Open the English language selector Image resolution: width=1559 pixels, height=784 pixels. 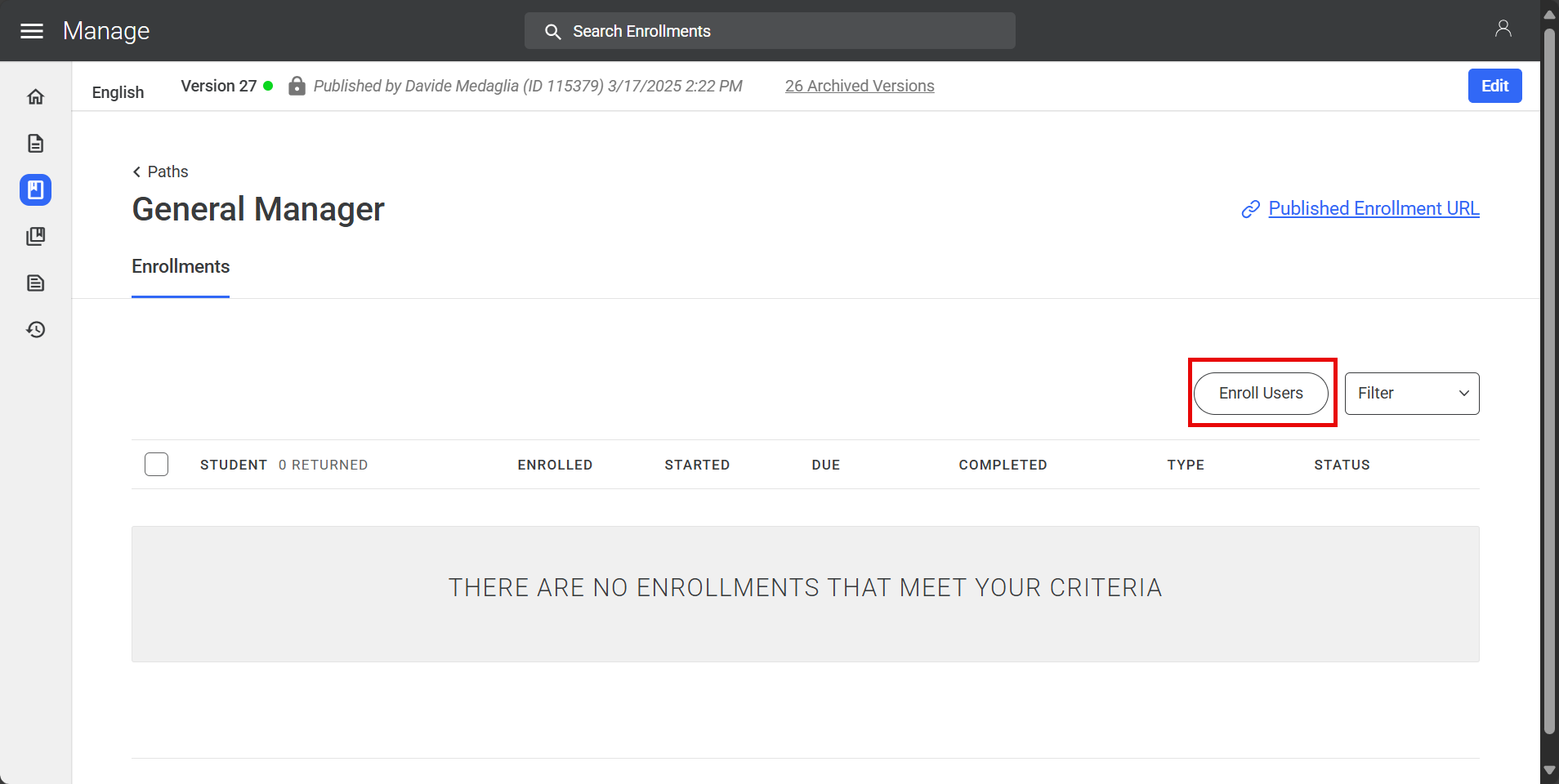[x=118, y=91]
